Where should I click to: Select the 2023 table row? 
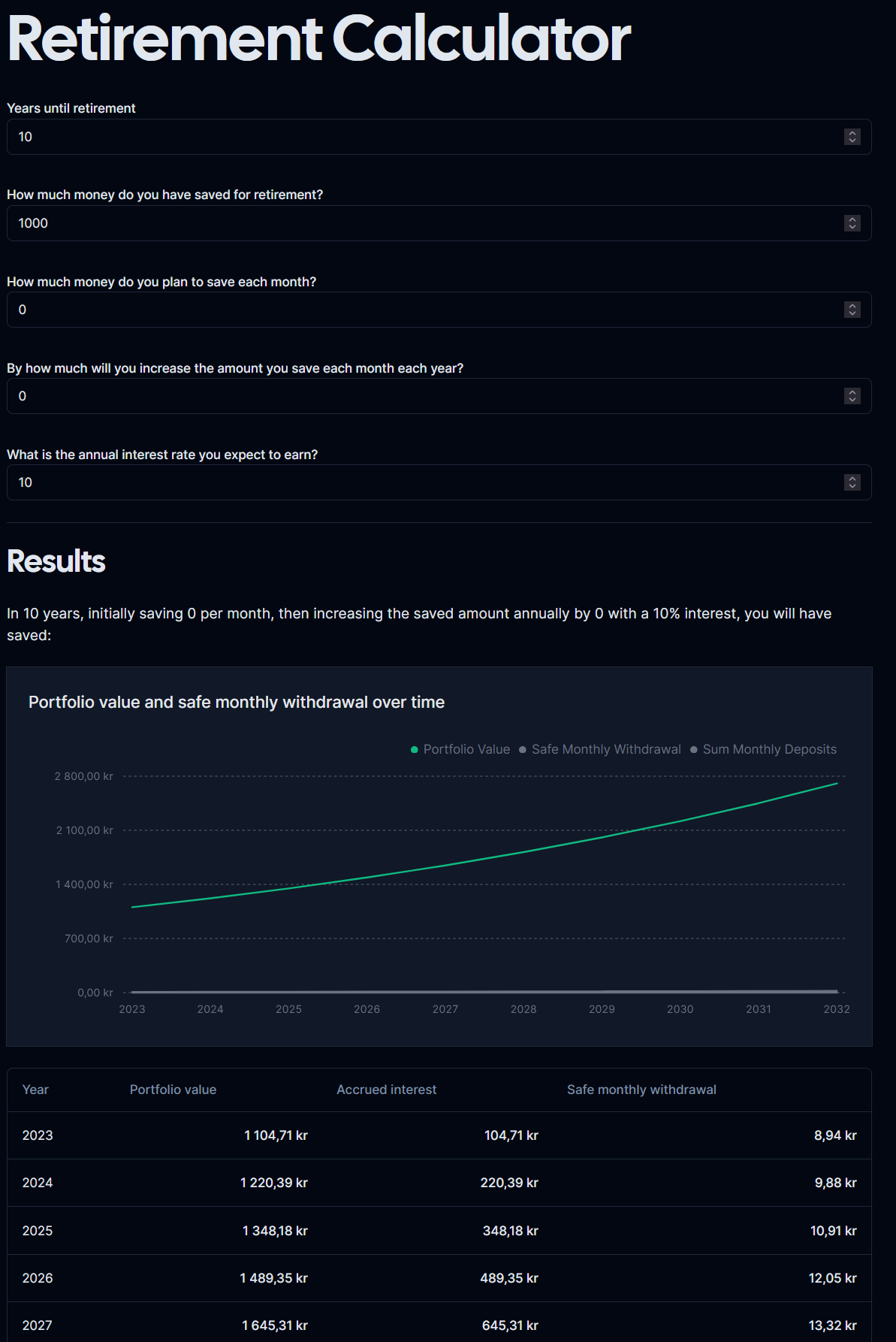[439, 1135]
